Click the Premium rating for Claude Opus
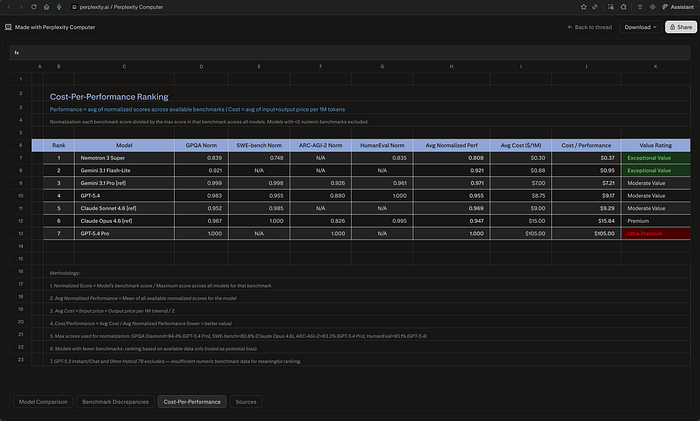 click(x=655, y=221)
